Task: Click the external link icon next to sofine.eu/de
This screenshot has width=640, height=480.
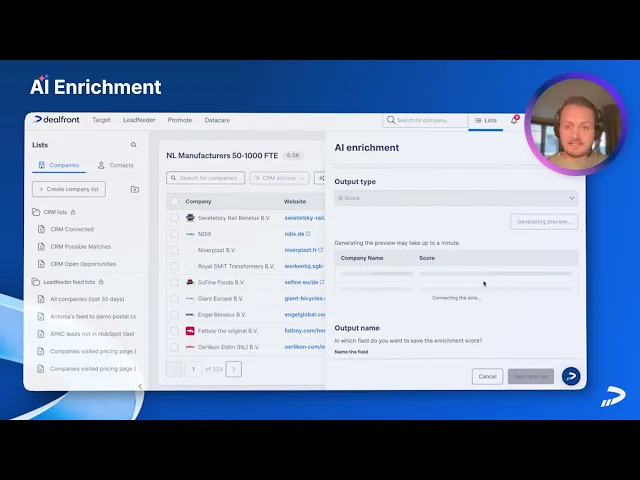Action: coord(322,282)
